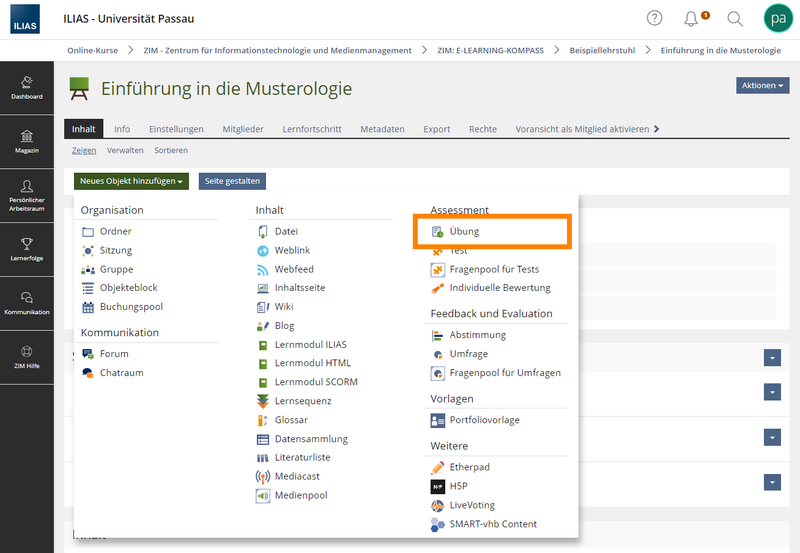Select Ordner from the Organisation list
Image resolution: width=800 pixels, height=553 pixels.
pyautogui.click(x=115, y=231)
